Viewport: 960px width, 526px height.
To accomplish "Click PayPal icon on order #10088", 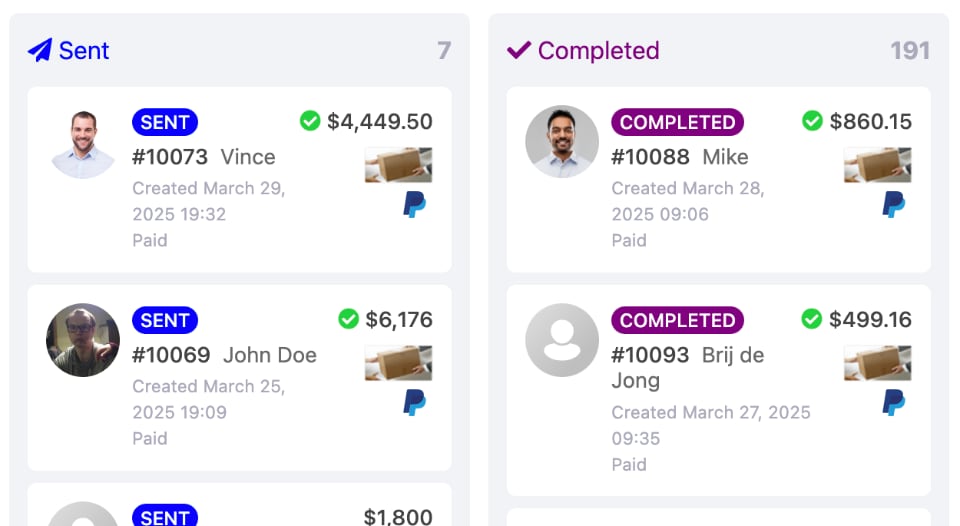I will (893, 204).
